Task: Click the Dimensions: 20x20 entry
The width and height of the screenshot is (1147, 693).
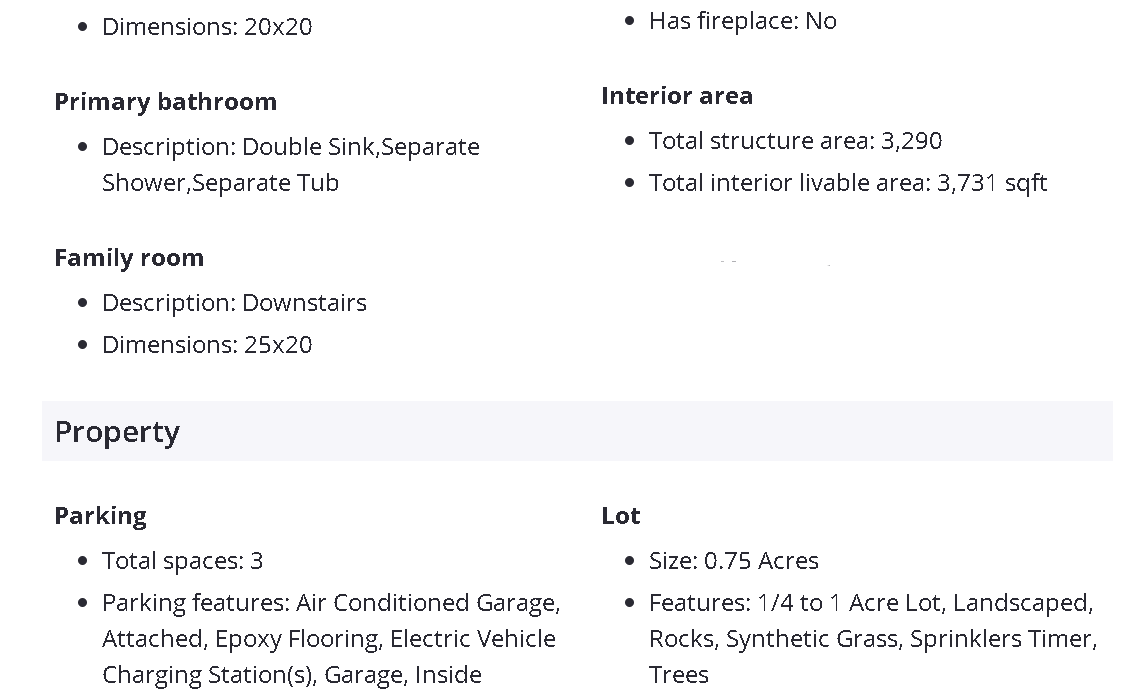Action: 207,27
